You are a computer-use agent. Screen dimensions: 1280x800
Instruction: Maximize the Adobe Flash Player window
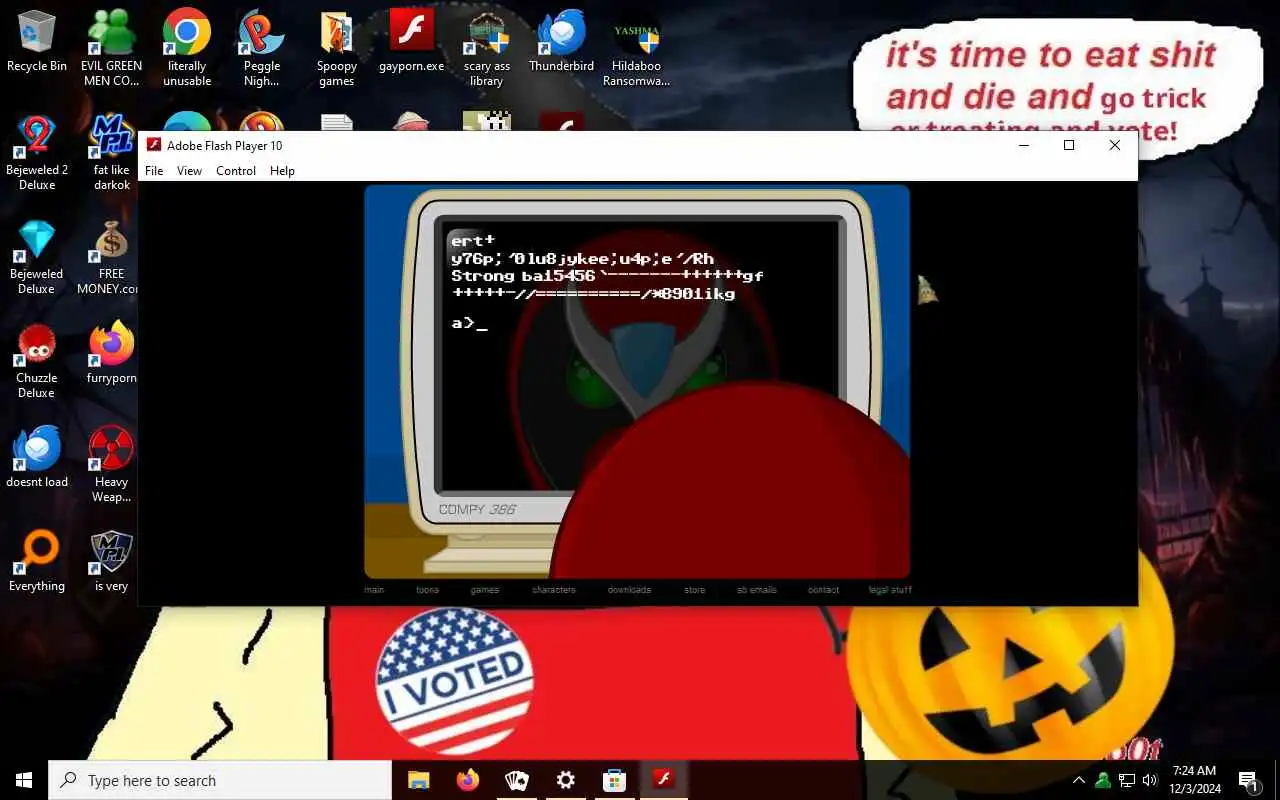(1069, 145)
